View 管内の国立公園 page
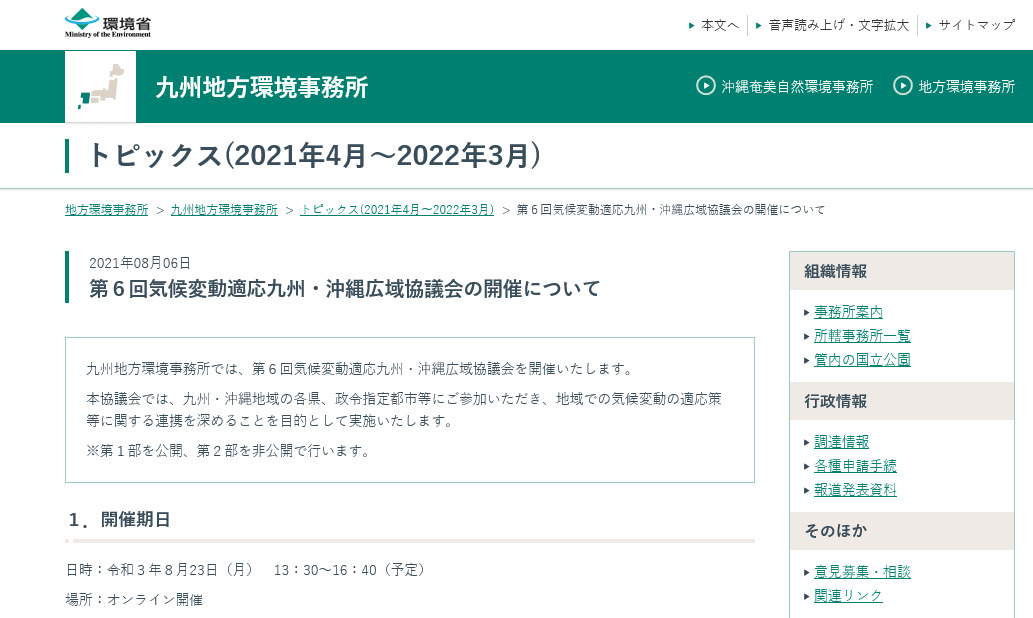 tap(861, 361)
